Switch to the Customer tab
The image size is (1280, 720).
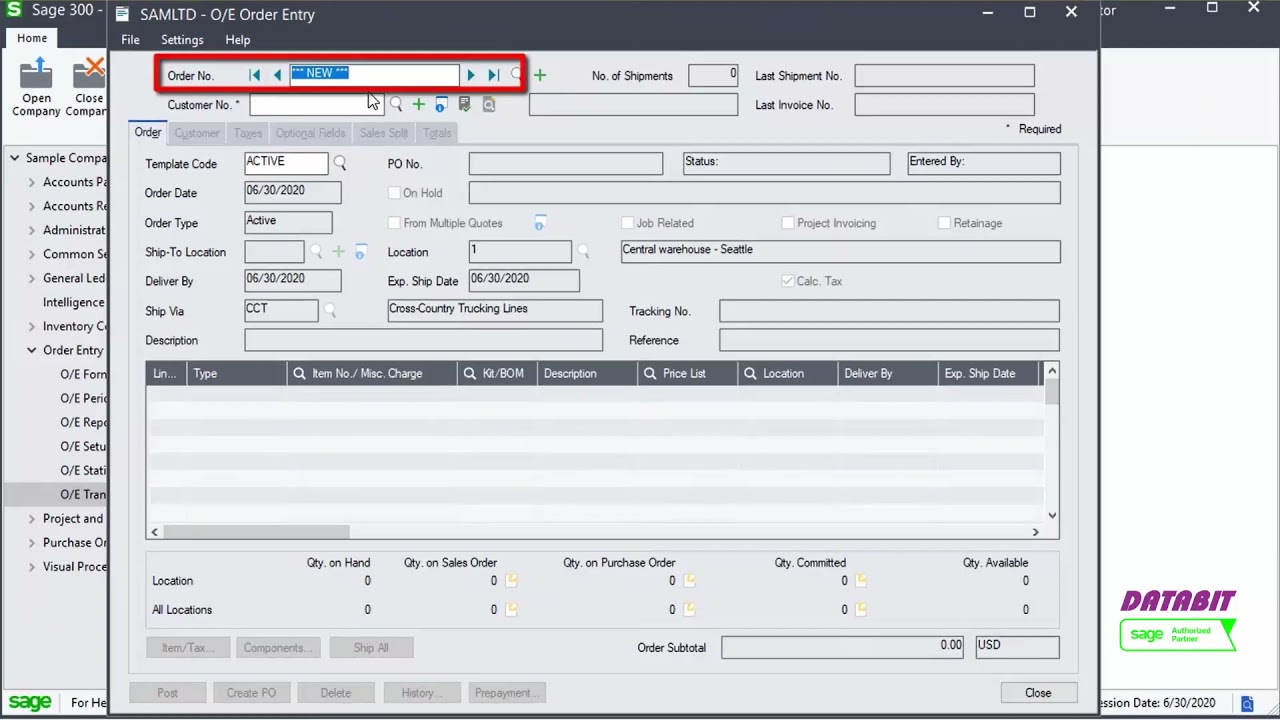point(196,133)
